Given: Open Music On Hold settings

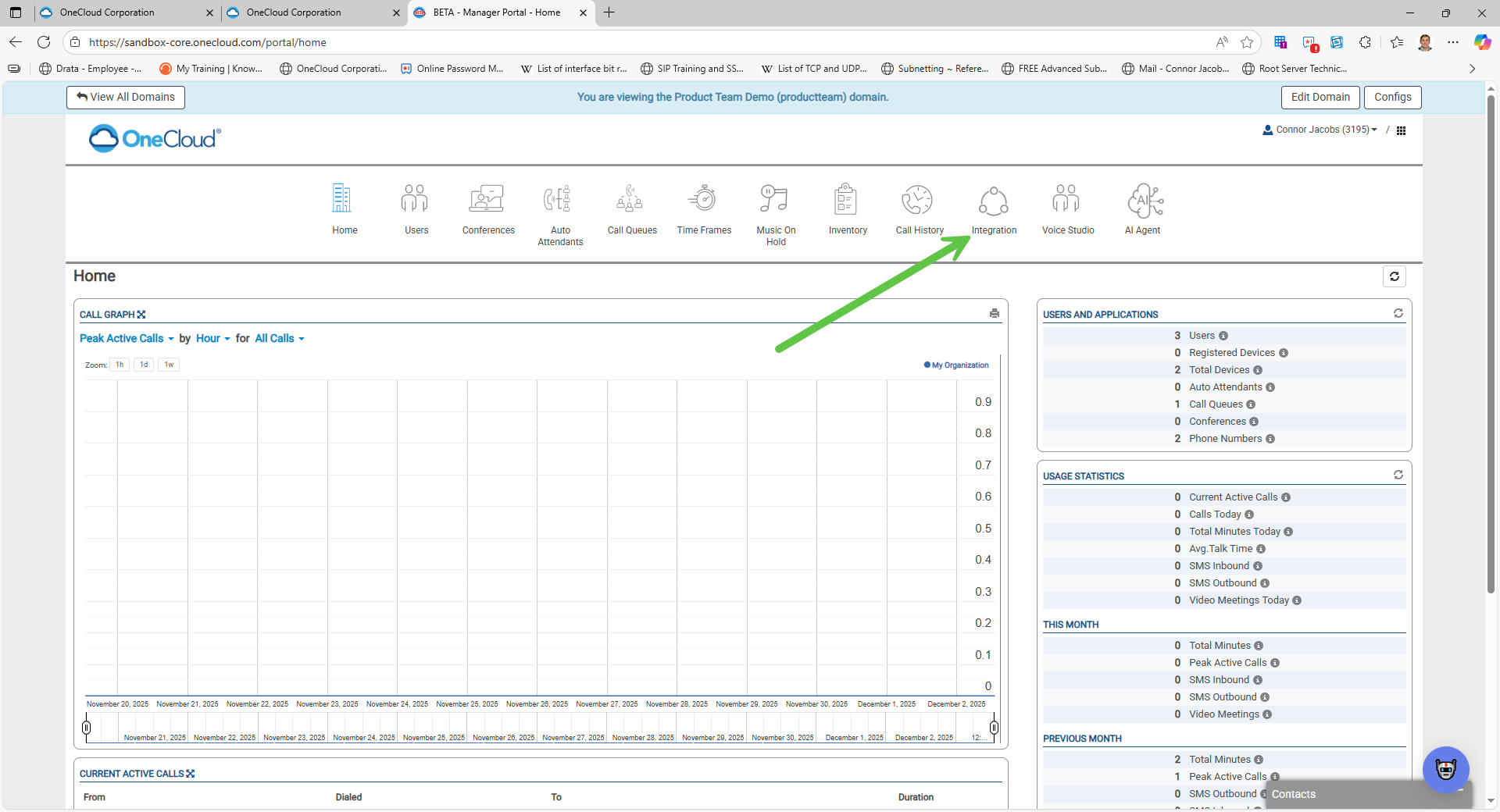Looking at the screenshot, I should click(775, 201).
